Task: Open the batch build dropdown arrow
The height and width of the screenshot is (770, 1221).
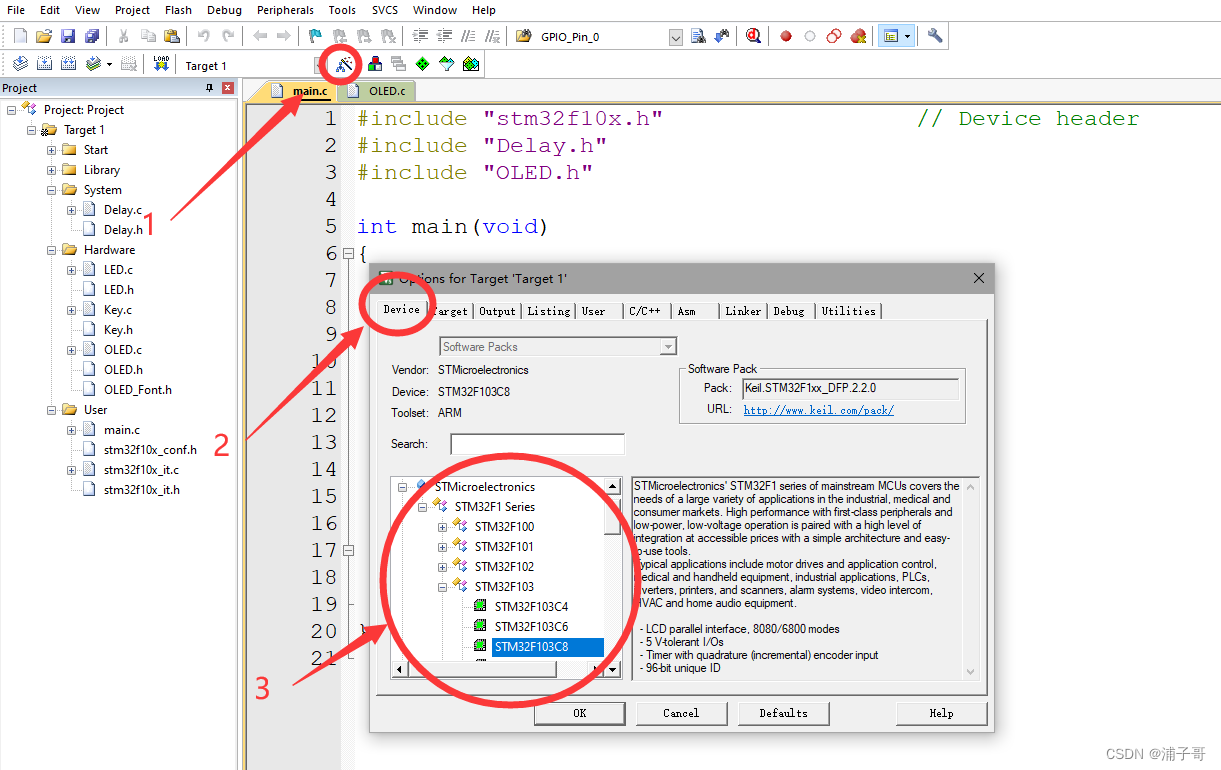Action: coord(109,64)
